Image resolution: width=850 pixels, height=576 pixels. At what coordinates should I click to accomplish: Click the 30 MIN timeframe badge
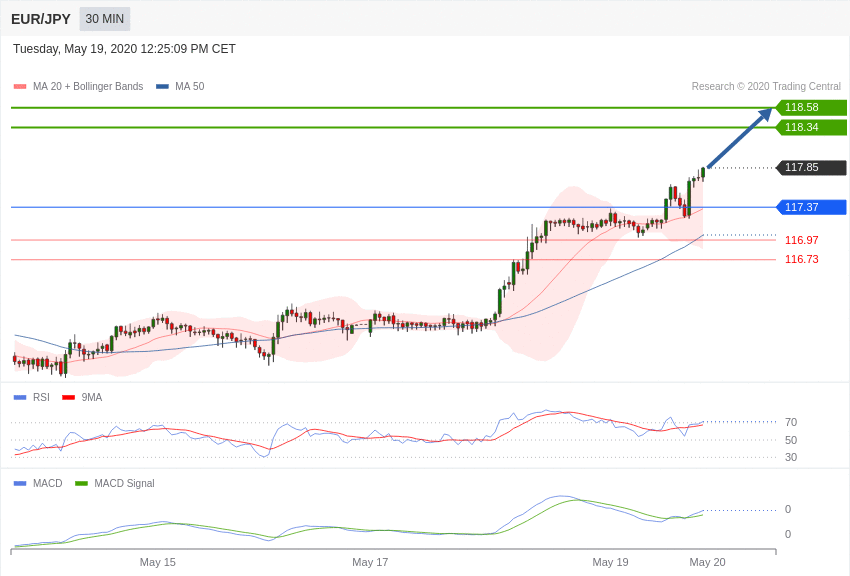click(105, 19)
